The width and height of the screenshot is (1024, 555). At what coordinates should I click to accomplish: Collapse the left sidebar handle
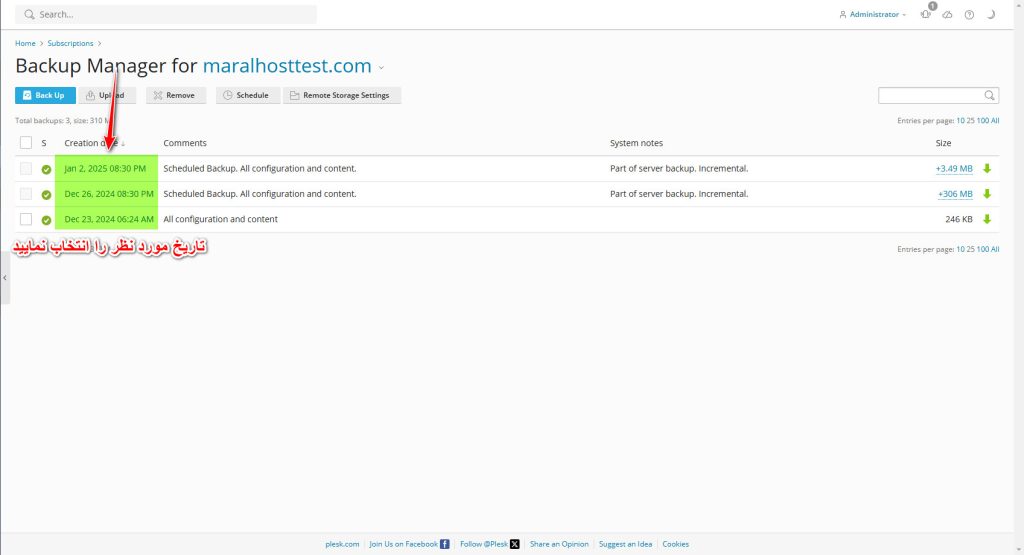(5, 278)
